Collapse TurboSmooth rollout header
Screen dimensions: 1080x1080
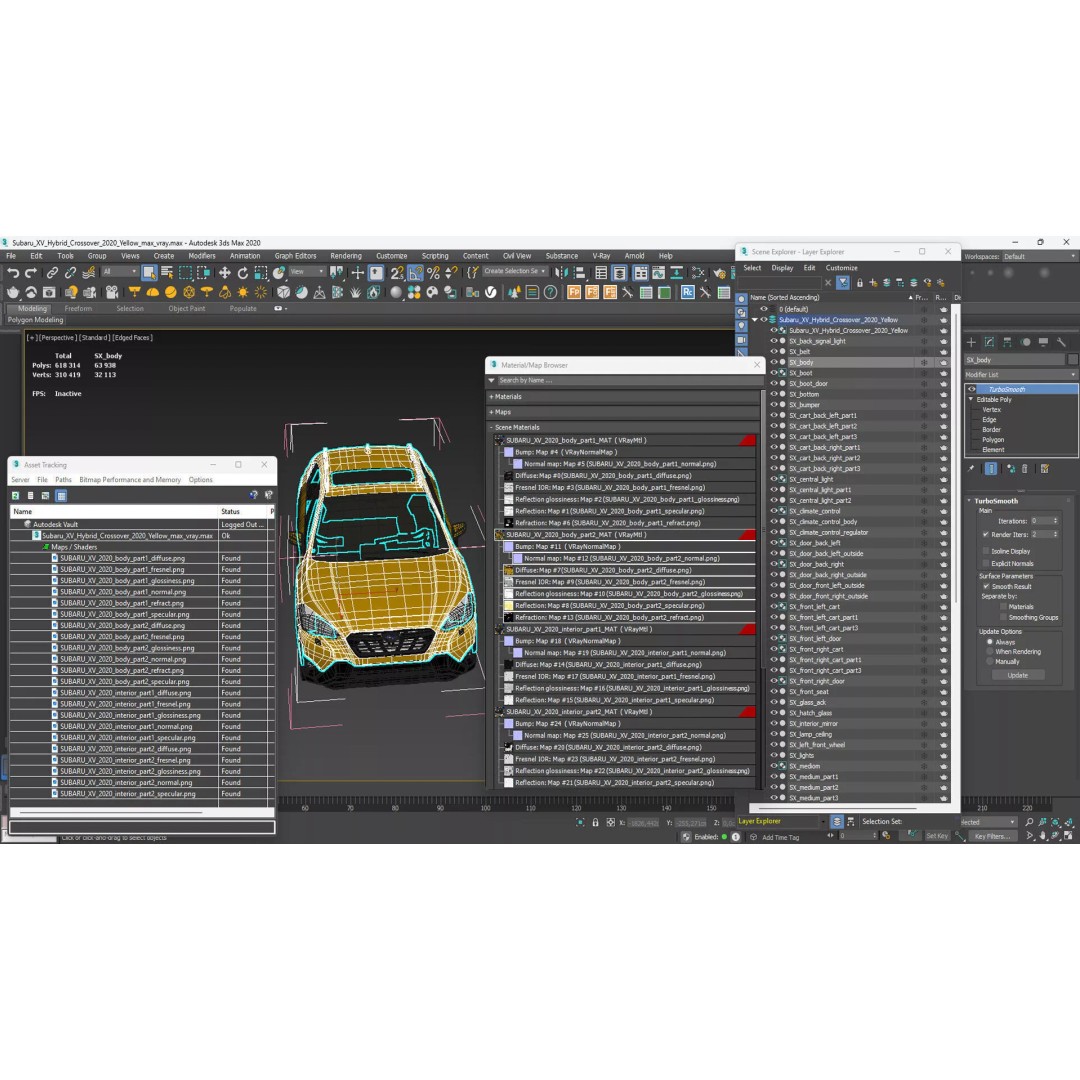tap(995, 501)
